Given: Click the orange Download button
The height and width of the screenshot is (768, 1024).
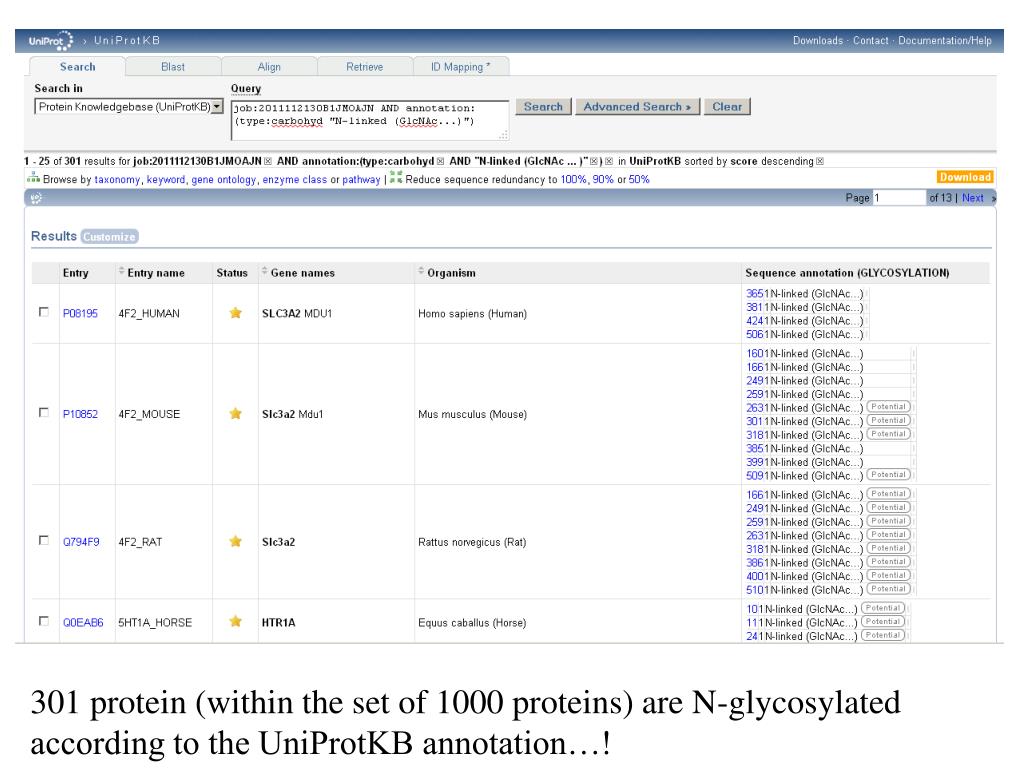Looking at the screenshot, I should (965, 177).
